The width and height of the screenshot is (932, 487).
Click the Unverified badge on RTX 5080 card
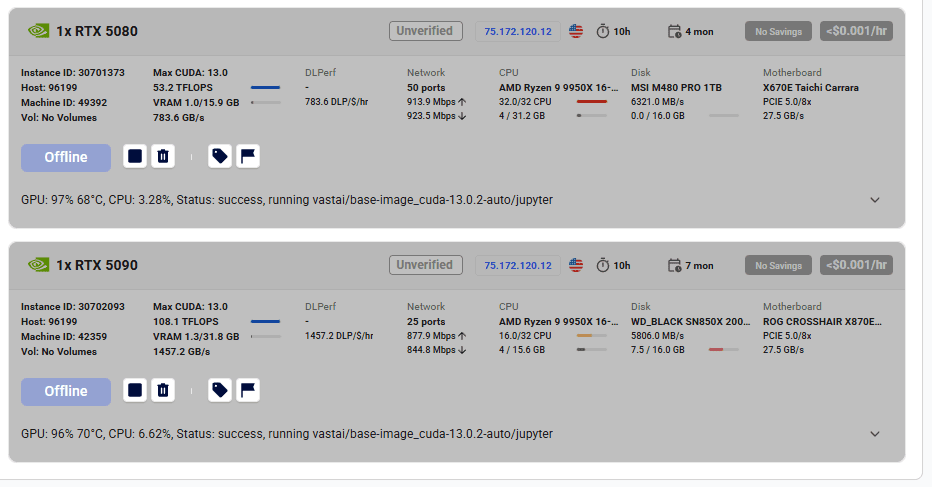click(426, 31)
